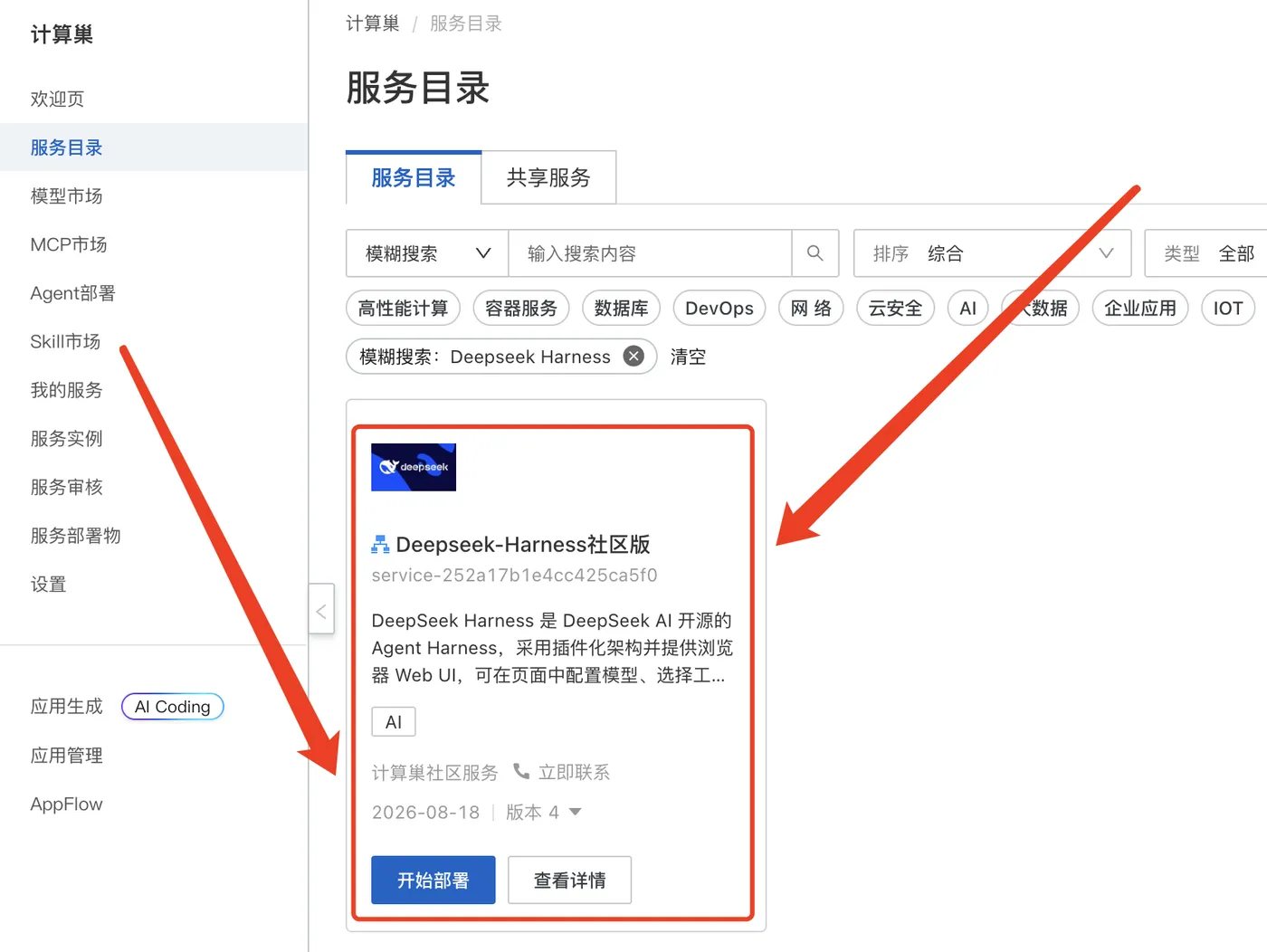Remove the Deepseek Harness search filter tag
The width and height of the screenshot is (1267, 952).
pyautogui.click(x=634, y=357)
